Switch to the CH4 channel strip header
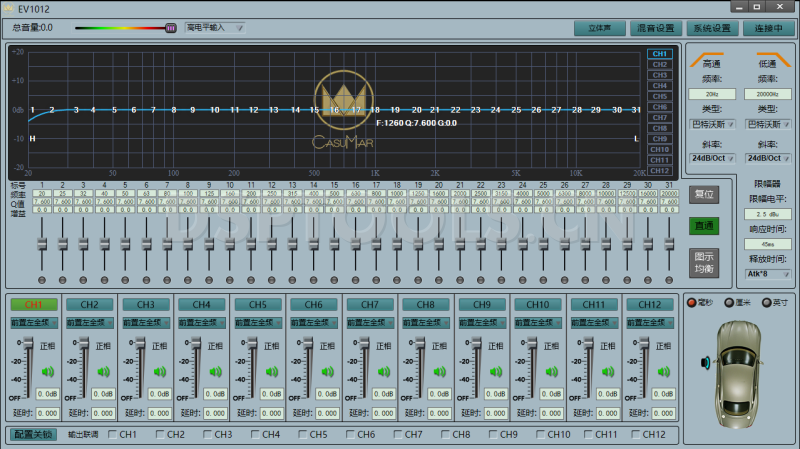 pos(202,304)
